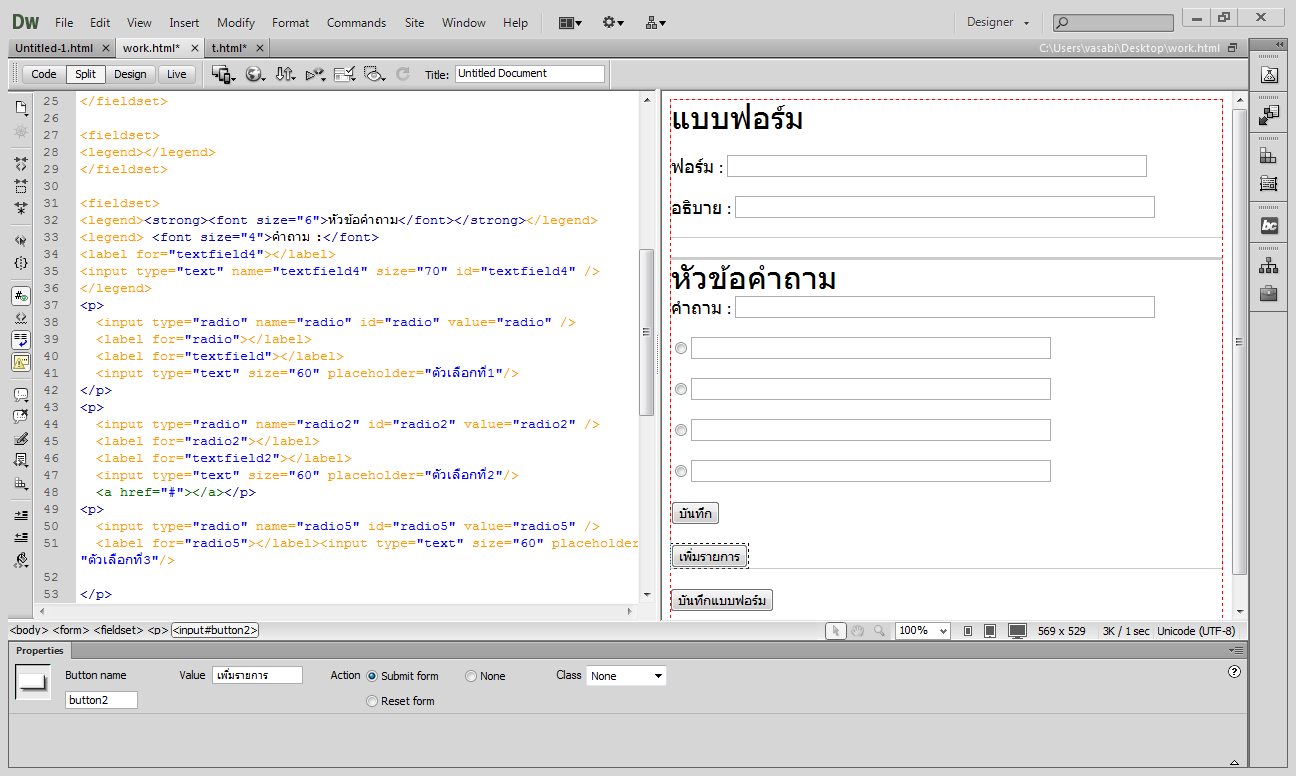Click Remove Comment icon
This screenshot has width=1296, height=776.
21,417
